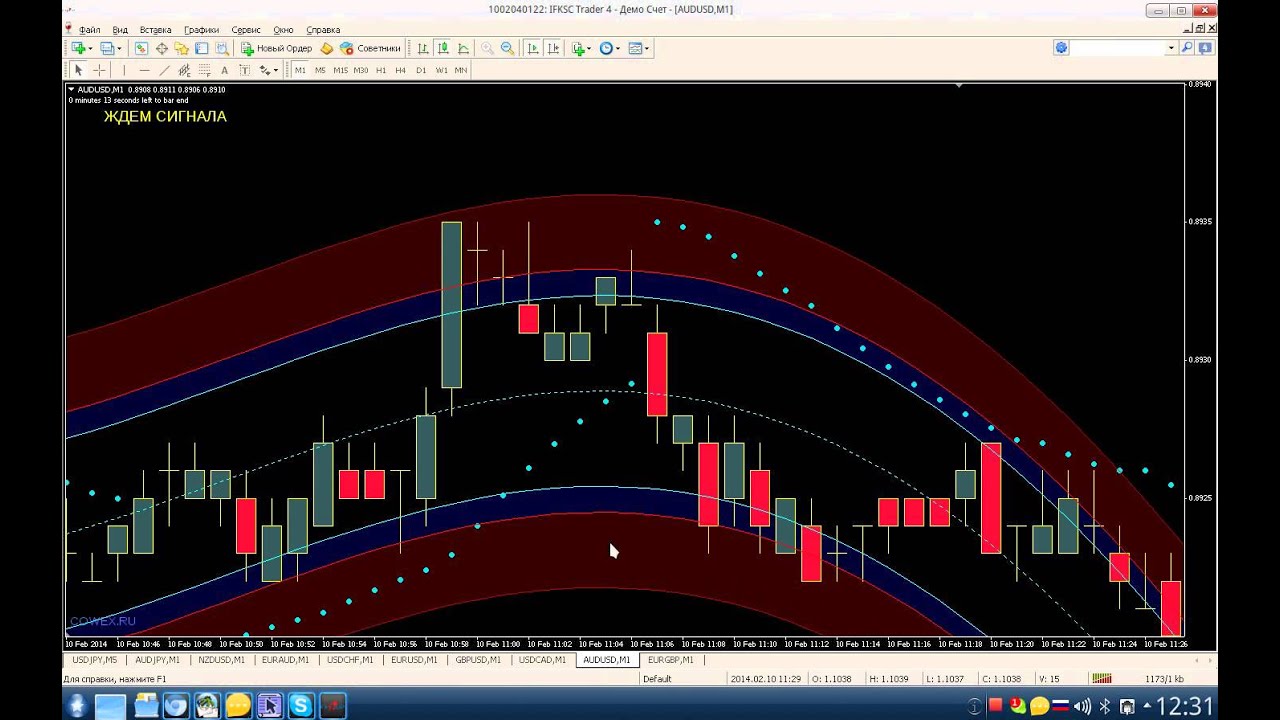Viewport: 1280px width, 720px height.
Task: Select the text A tool
Action: (x=224, y=70)
